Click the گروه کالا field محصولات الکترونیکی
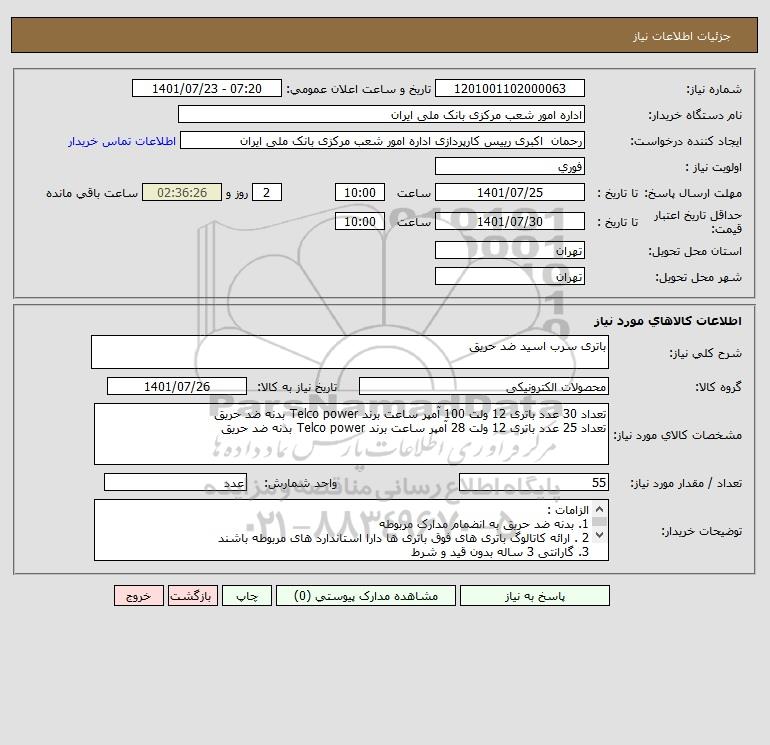Image resolution: width=770 pixels, height=745 pixels. tap(484, 386)
